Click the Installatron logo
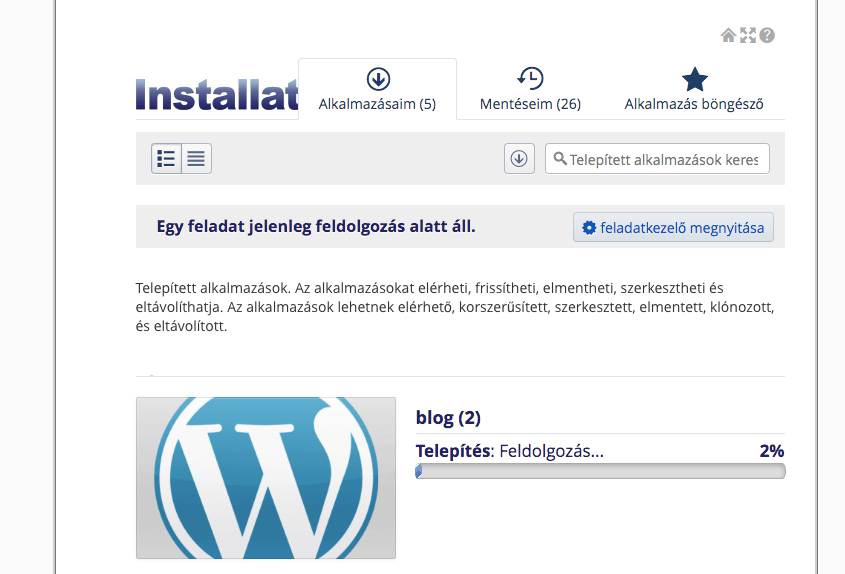845x574 pixels. pos(217,95)
